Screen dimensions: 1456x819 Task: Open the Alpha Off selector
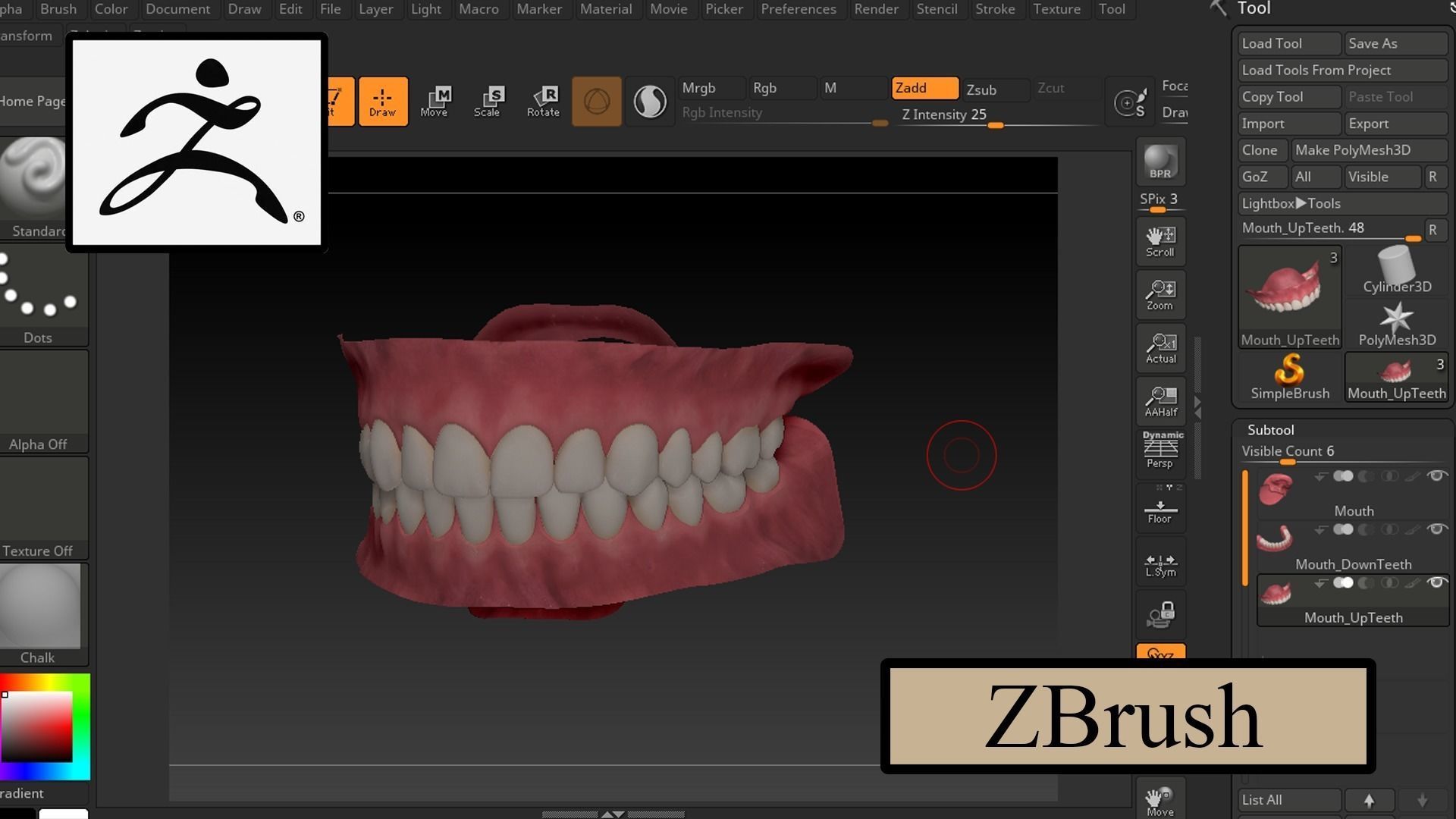pyautogui.click(x=43, y=402)
